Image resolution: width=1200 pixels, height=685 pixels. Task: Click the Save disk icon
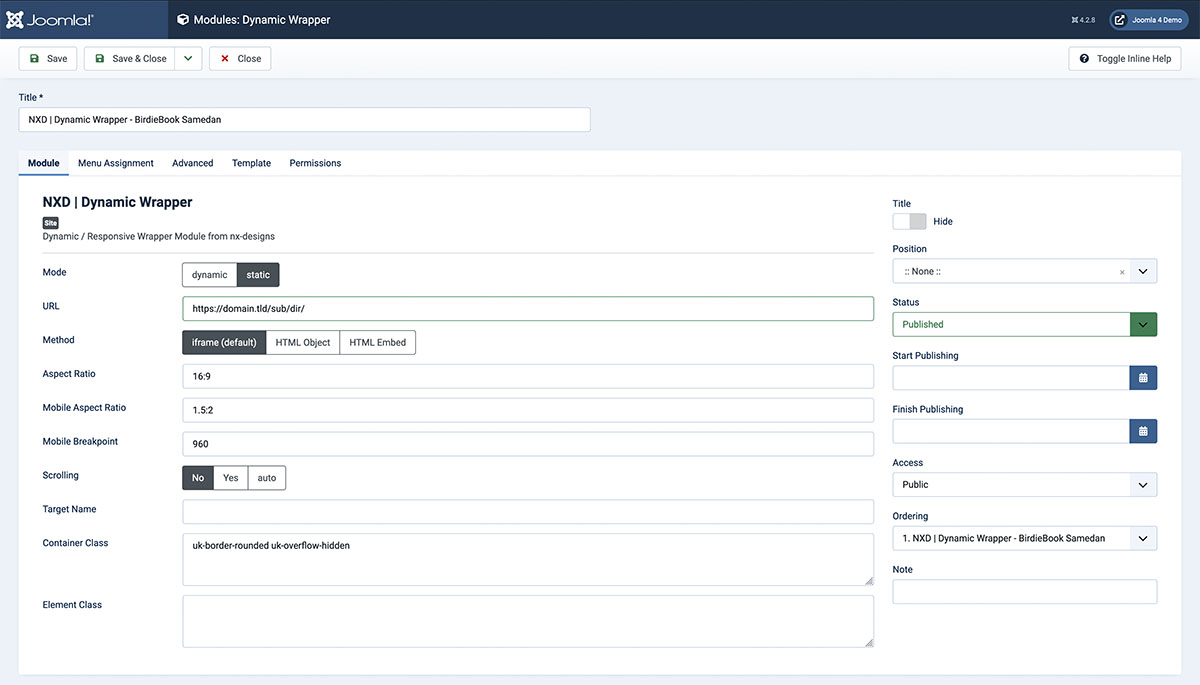click(33, 58)
